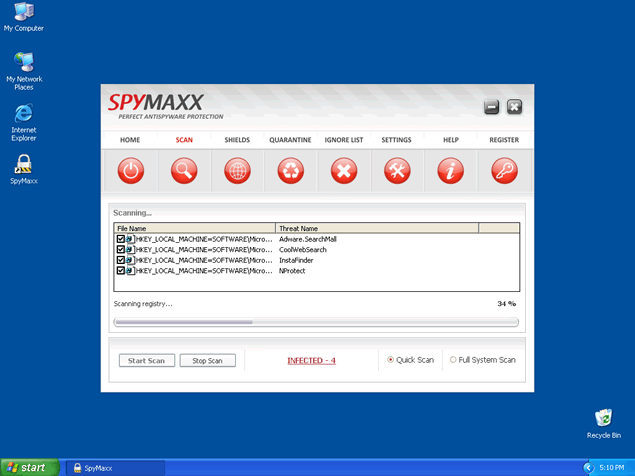Click the scan progress bar
635x476 pixels.
[x=316, y=322]
